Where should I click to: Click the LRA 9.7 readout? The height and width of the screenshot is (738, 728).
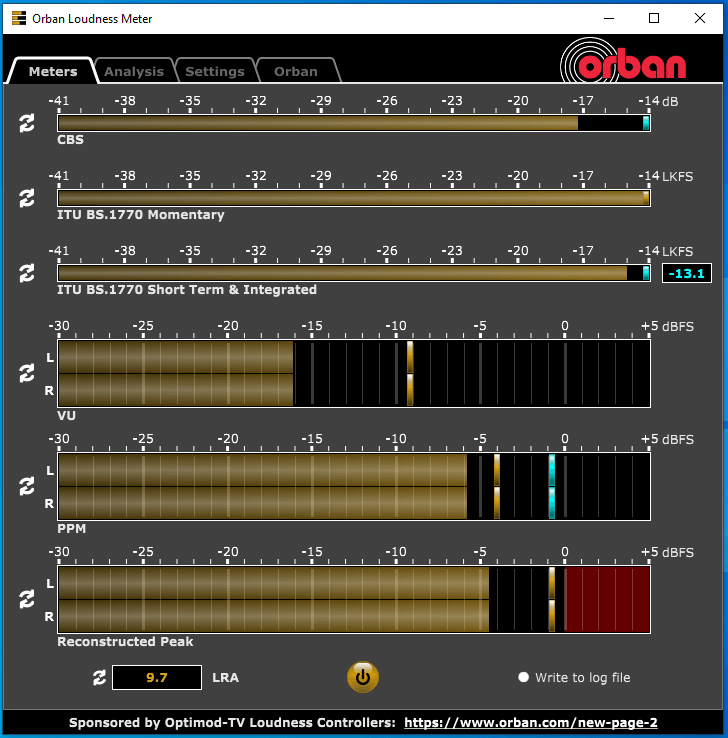(157, 677)
